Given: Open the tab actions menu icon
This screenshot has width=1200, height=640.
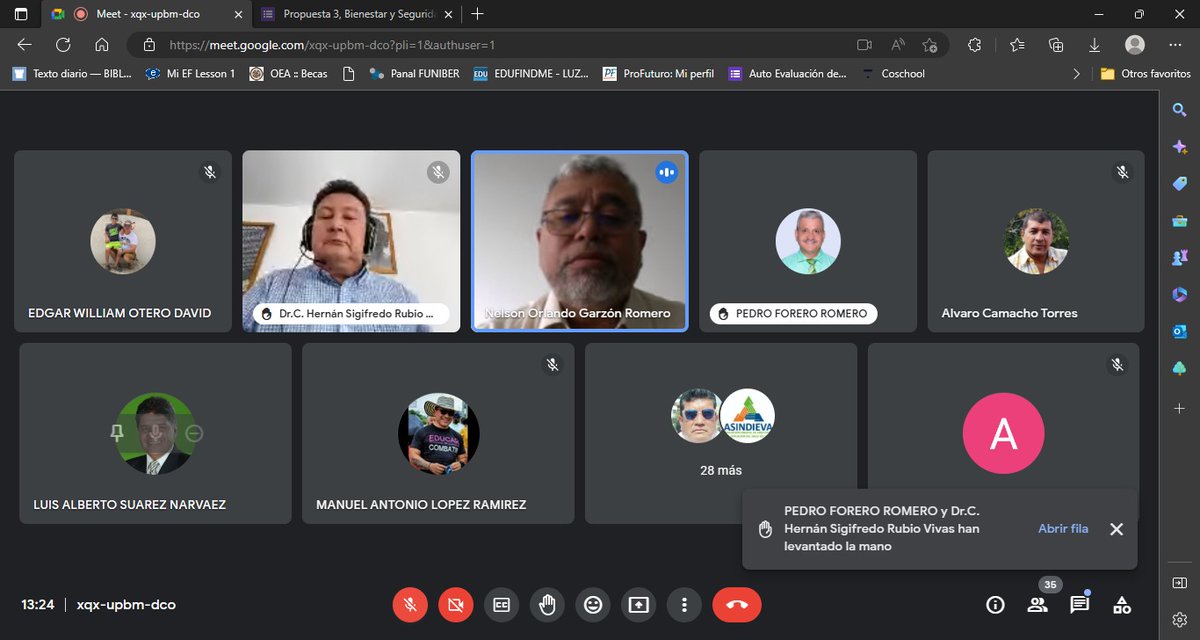Looking at the screenshot, I should 21,14.
